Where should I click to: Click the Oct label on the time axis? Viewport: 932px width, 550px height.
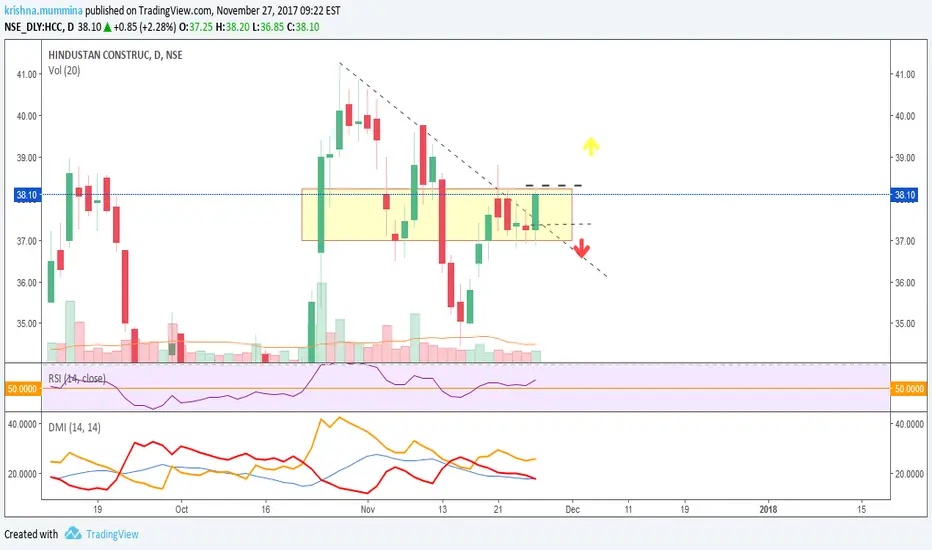(x=181, y=510)
